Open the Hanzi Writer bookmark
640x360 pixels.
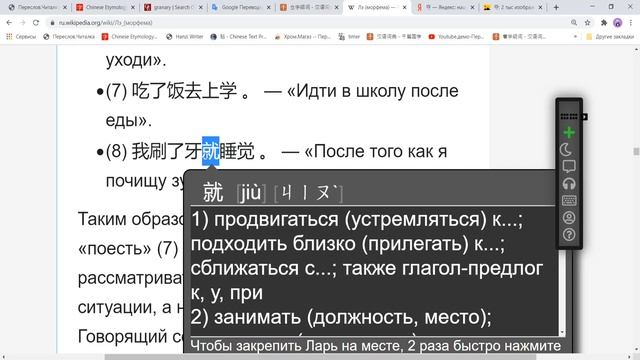pyautogui.click(x=185, y=36)
